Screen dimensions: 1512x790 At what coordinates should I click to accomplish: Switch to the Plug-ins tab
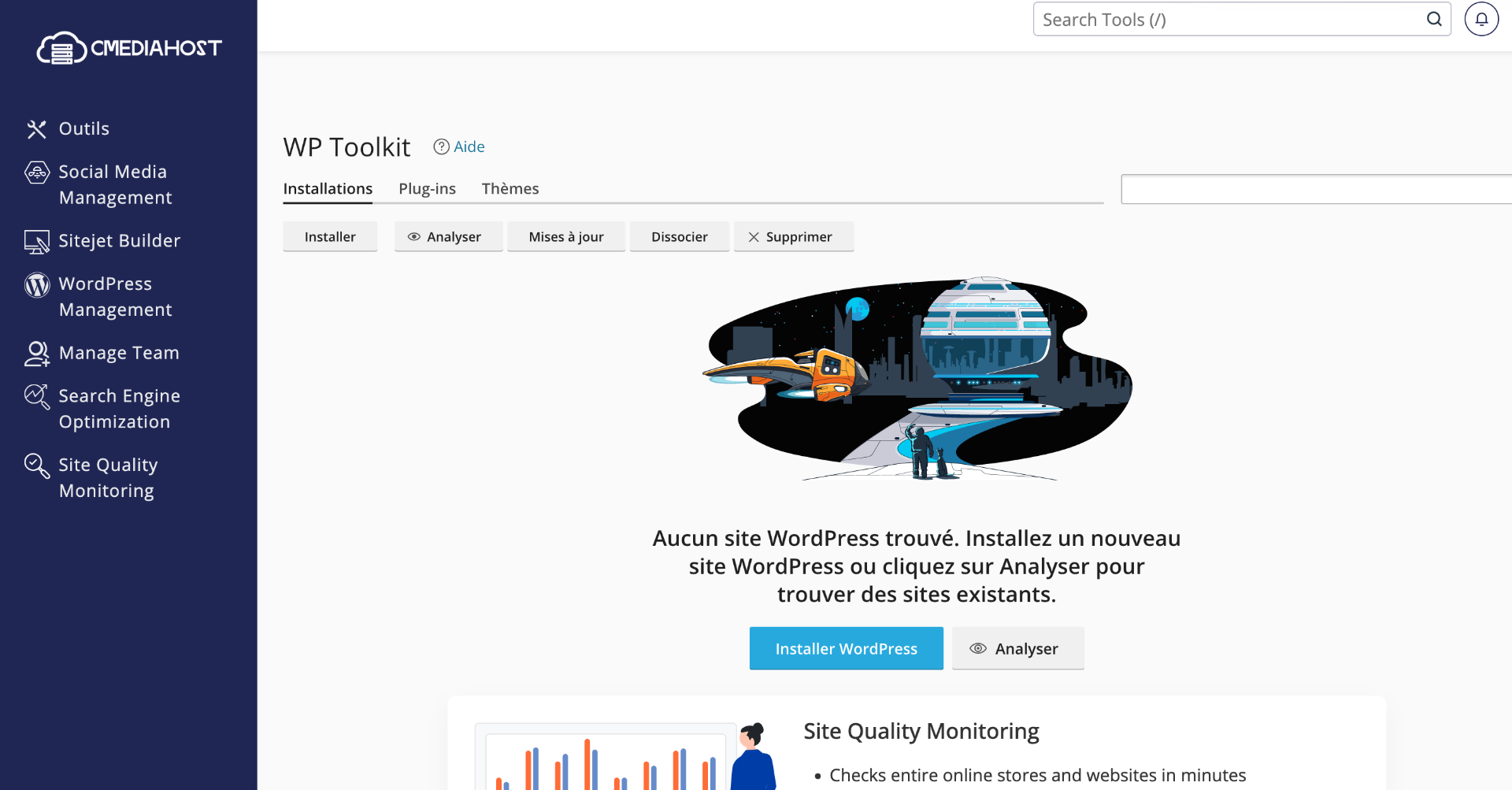427,189
